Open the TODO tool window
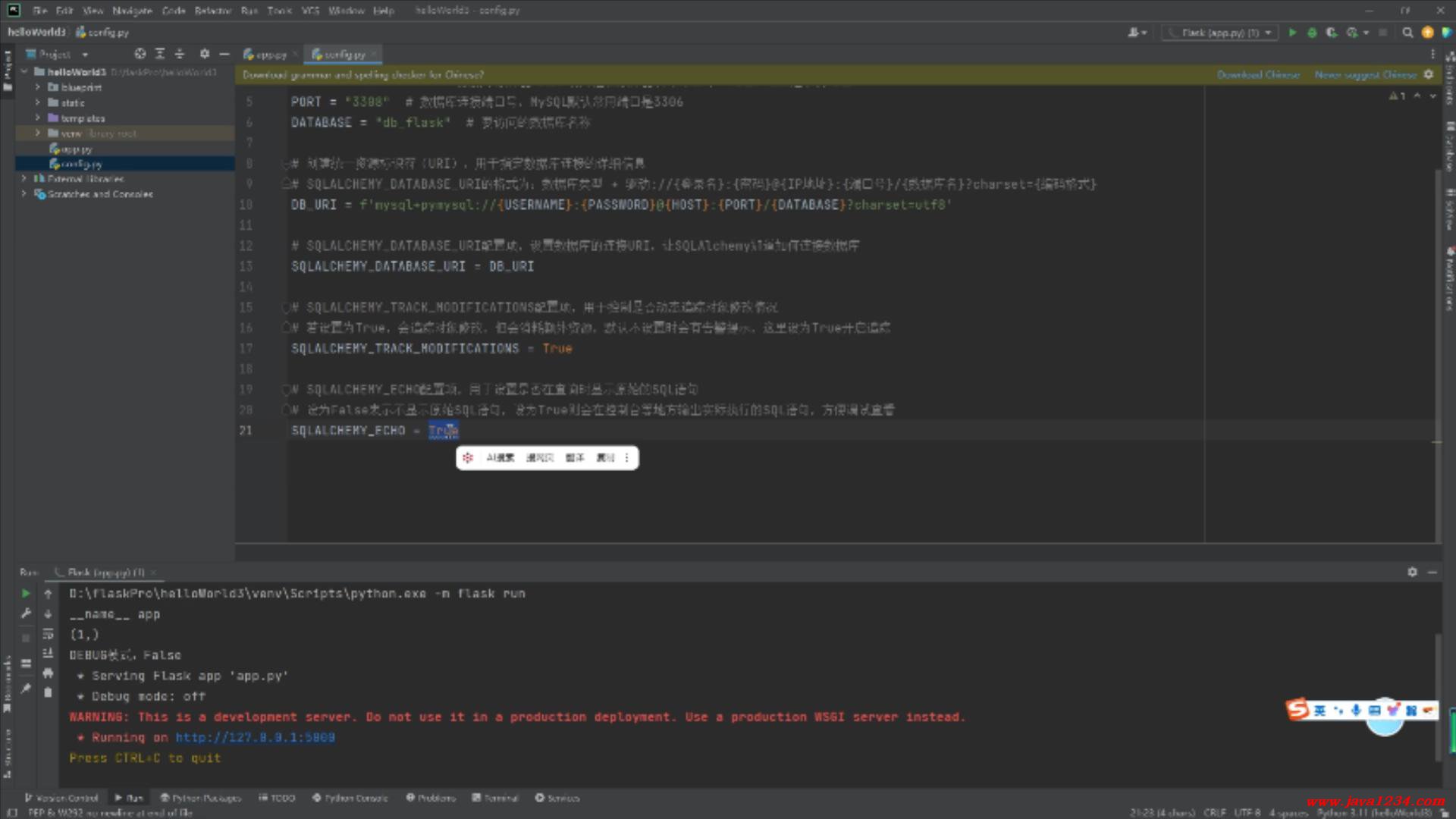Screen dimensions: 1456x819 276,798
